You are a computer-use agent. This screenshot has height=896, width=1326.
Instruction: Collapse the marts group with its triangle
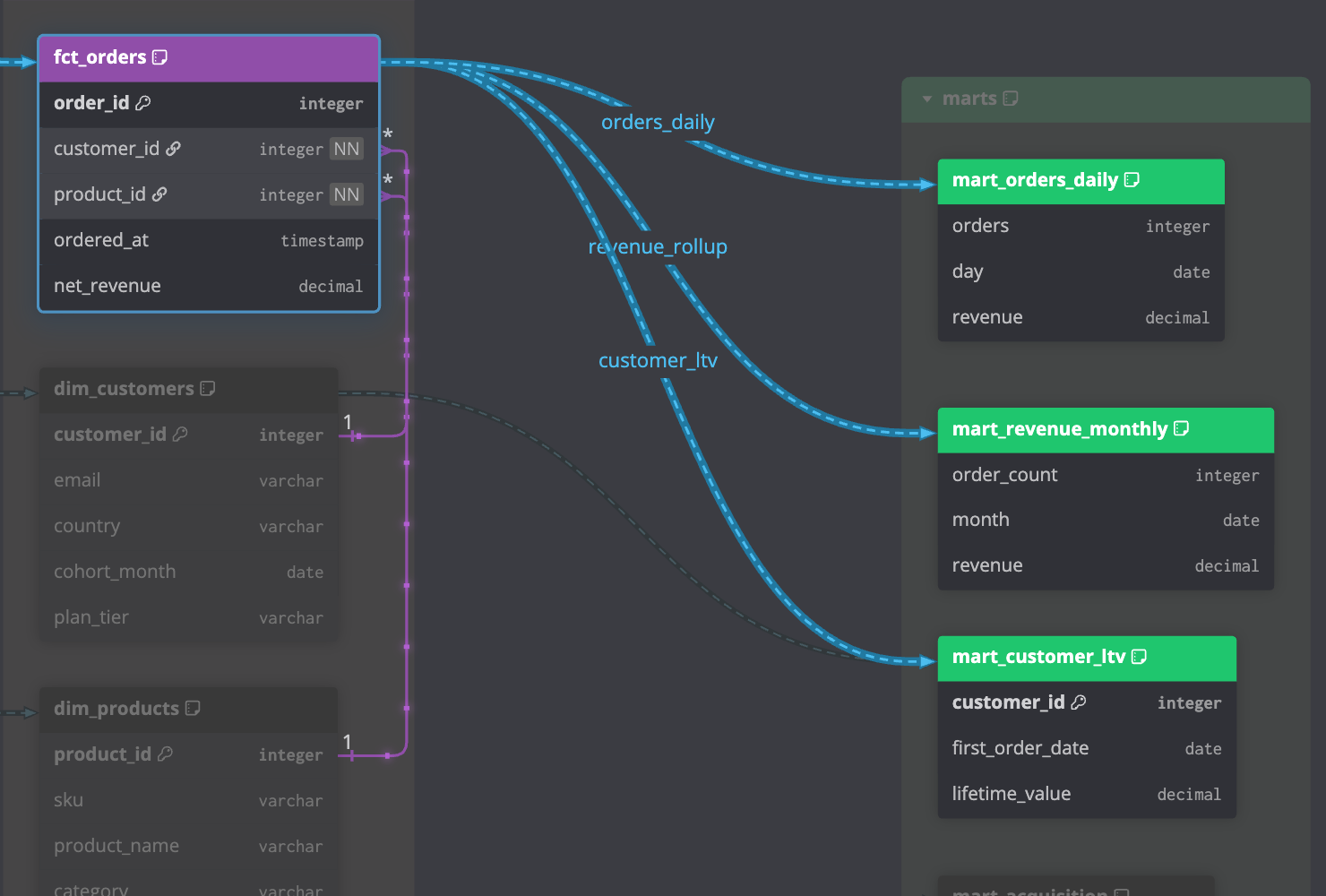(927, 99)
